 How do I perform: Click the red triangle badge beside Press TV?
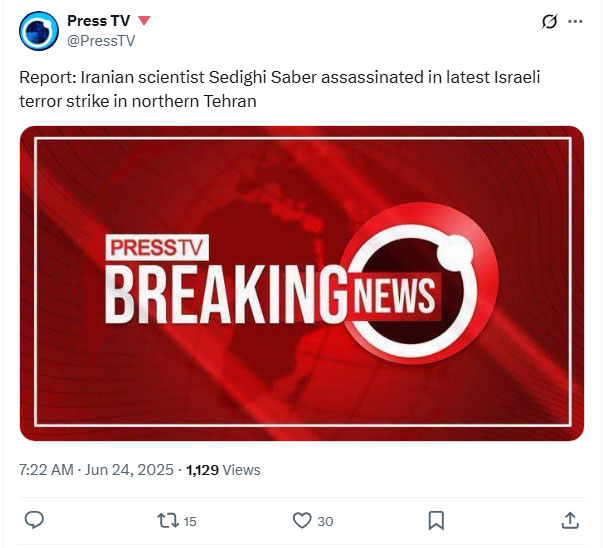pyautogui.click(x=145, y=21)
